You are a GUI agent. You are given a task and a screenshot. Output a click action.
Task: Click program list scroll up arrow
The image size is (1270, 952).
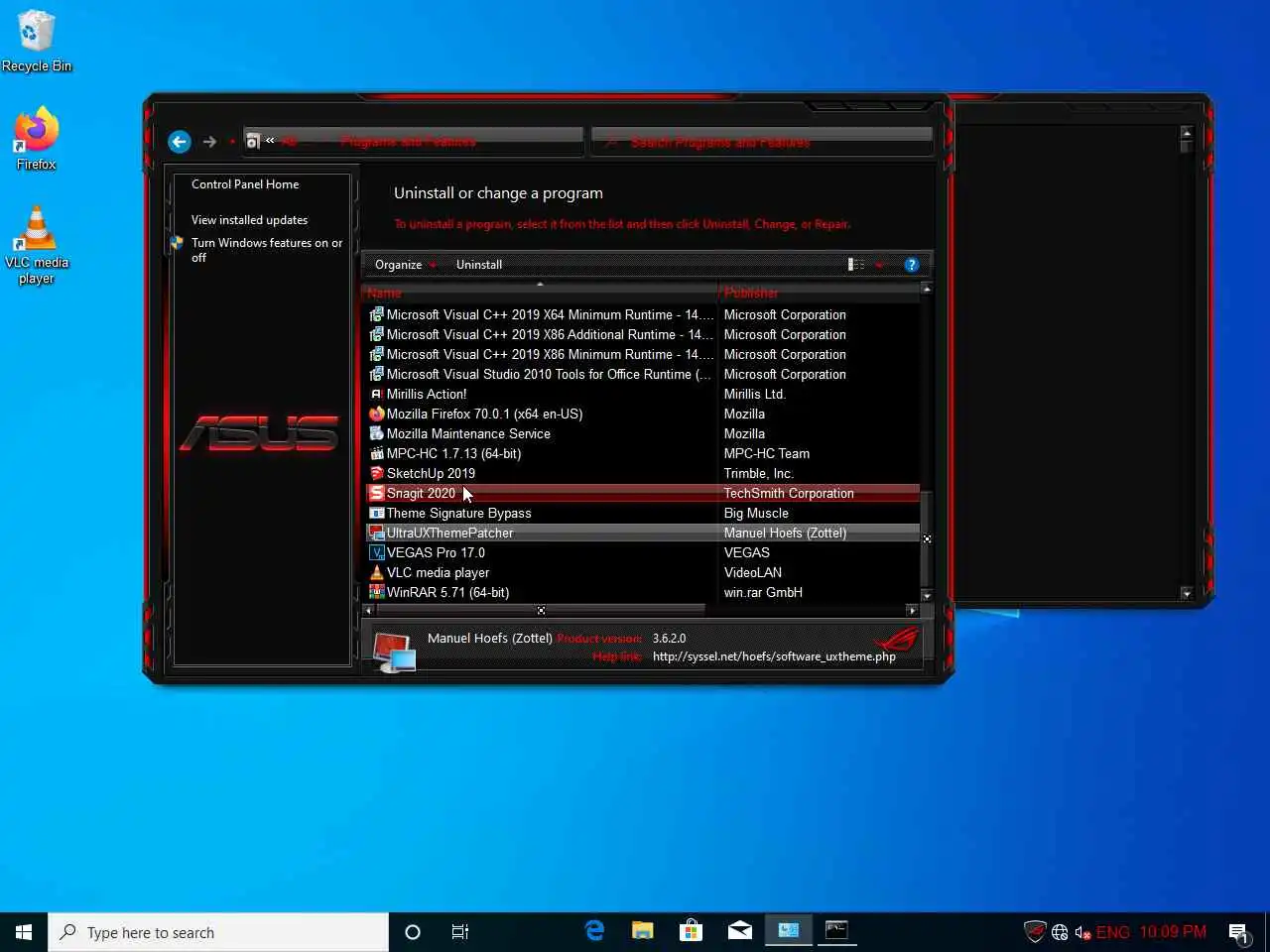pos(926,289)
